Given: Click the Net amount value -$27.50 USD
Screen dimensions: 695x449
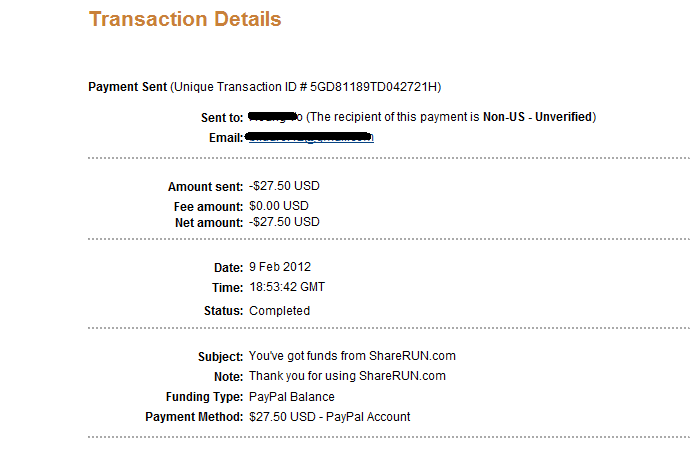Looking at the screenshot, I should (284, 222).
